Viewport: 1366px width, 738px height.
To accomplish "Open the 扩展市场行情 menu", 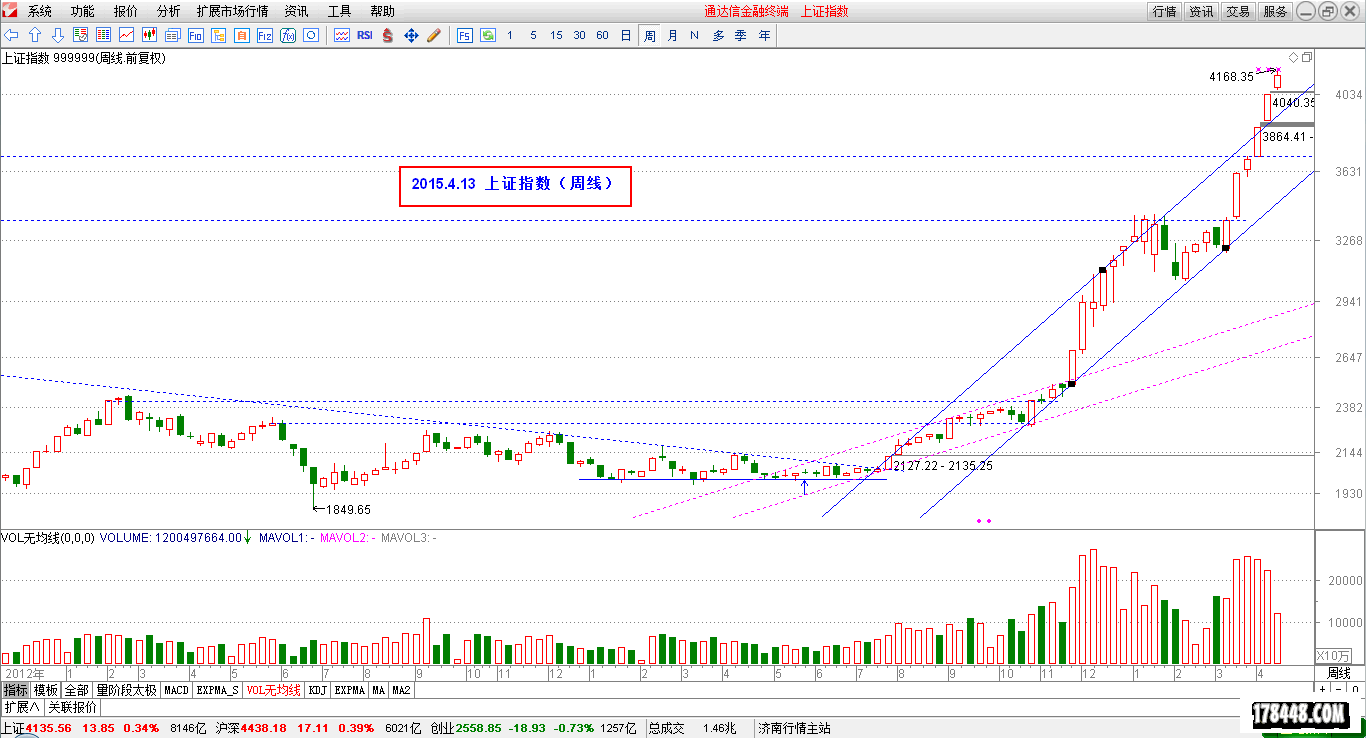I will point(232,11).
